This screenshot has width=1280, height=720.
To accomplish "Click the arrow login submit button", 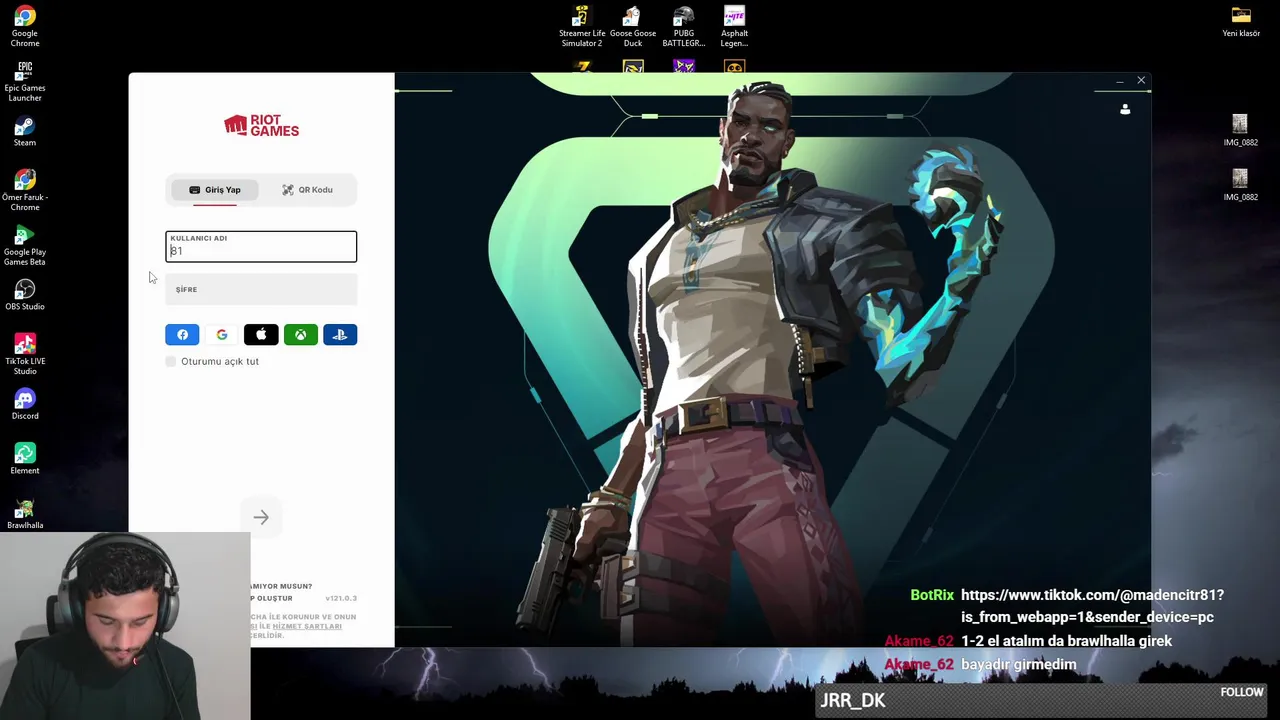I will point(261,517).
